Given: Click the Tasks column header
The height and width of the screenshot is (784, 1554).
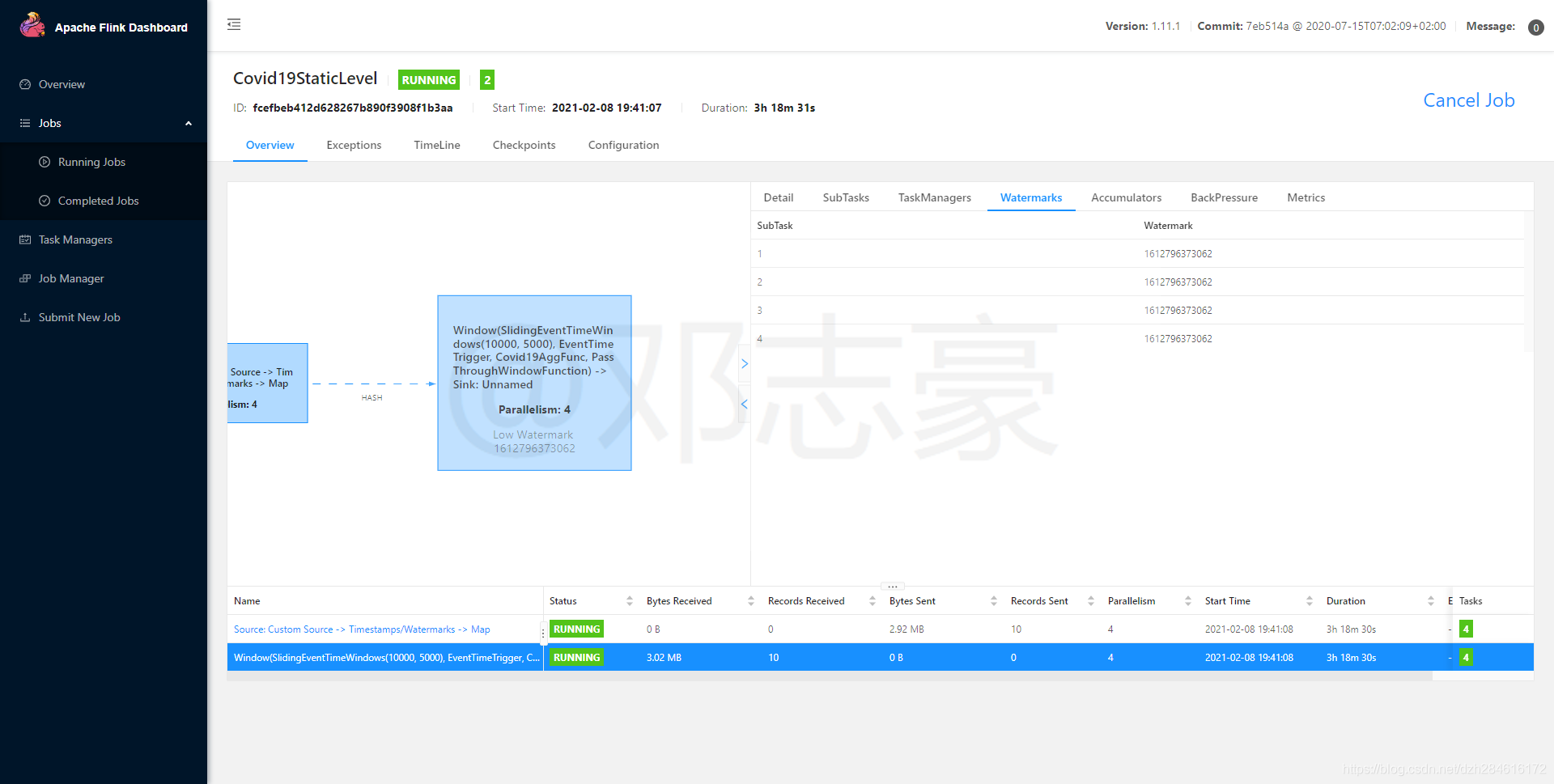Looking at the screenshot, I should point(1471,601).
